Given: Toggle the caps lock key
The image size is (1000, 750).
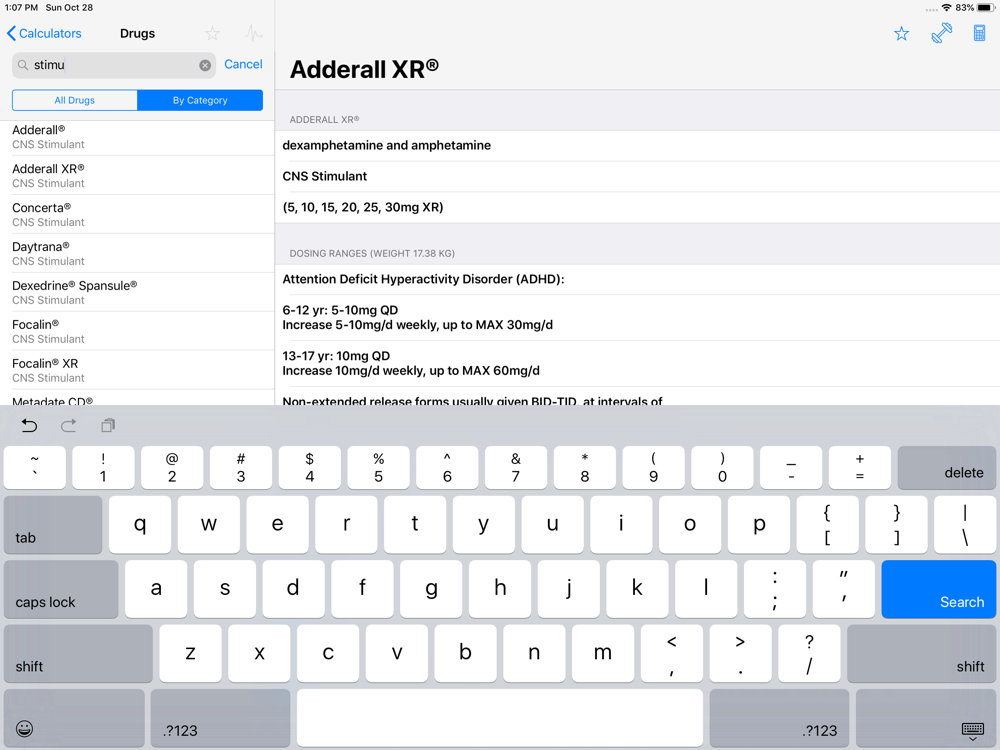Looking at the screenshot, I should coord(61,589).
